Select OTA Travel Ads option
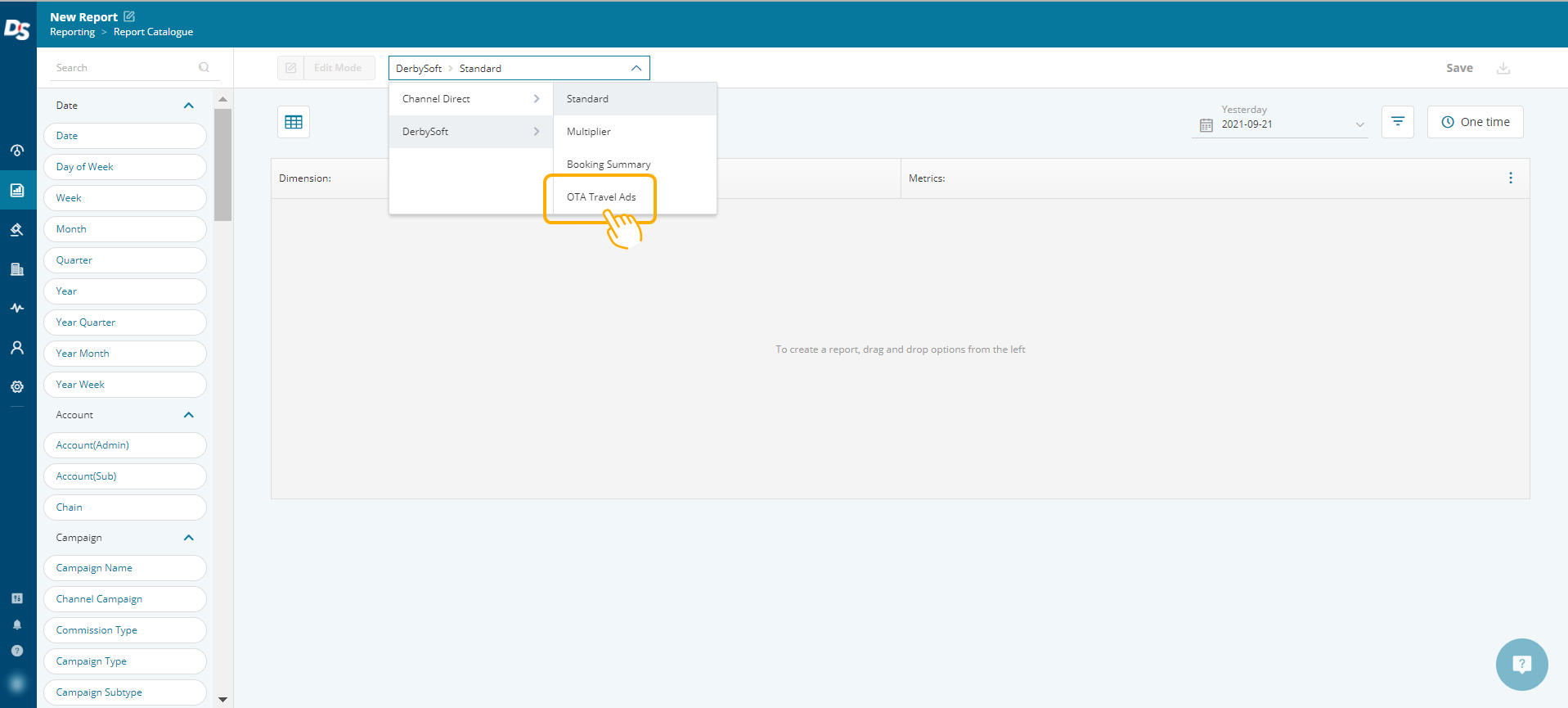Screen dimensions: 1568x708 click(x=635, y=197)
